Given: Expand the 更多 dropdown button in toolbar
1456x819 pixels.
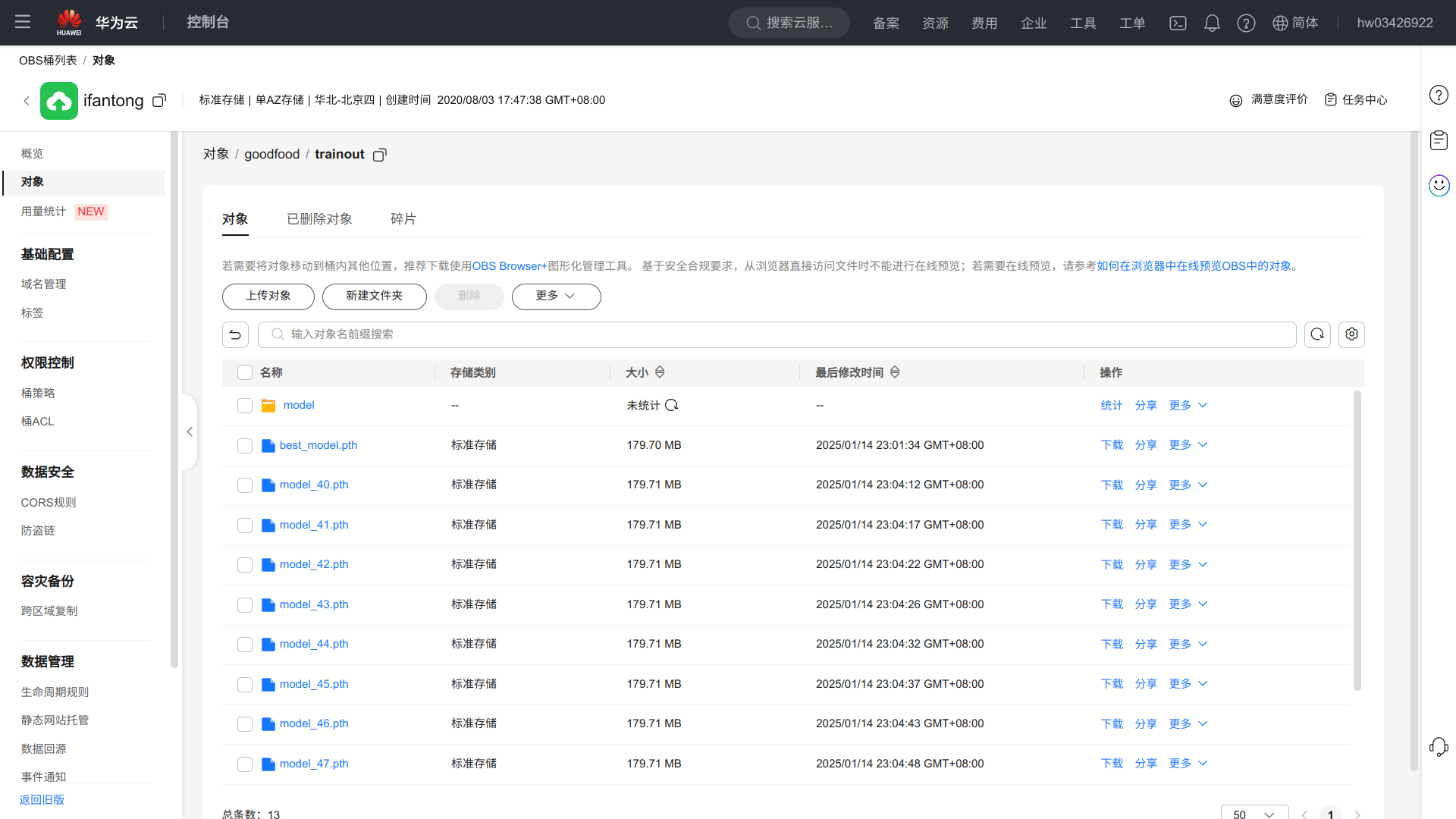Looking at the screenshot, I should click(x=556, y=297).
